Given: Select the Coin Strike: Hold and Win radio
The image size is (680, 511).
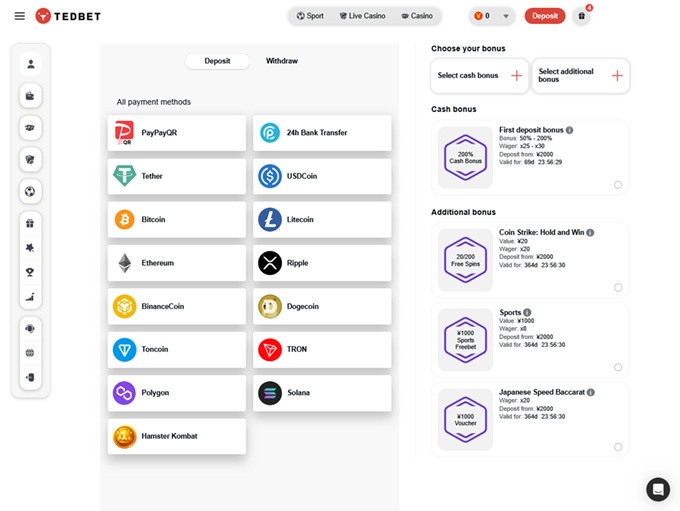Looking at the screenshot, I should tap(618, 287).
